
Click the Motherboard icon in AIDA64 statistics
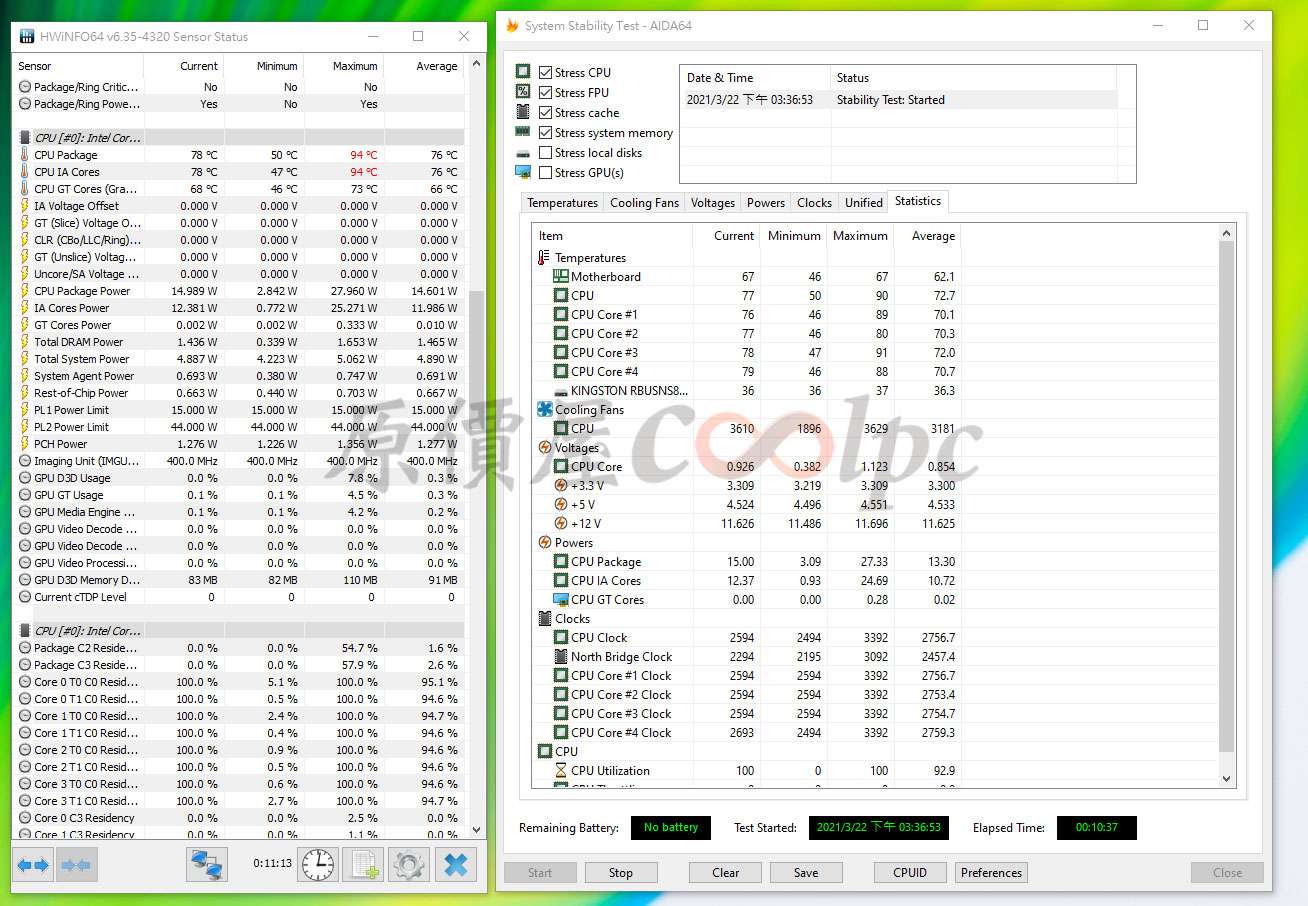(561, 277)
